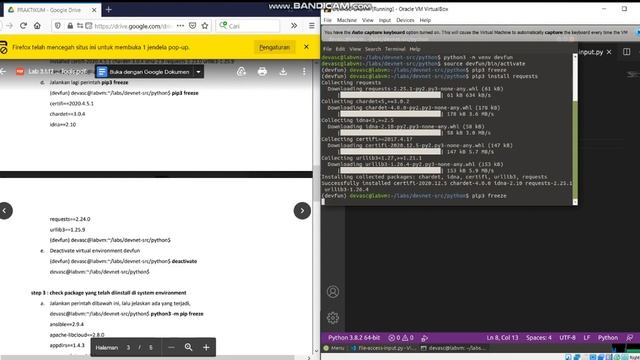640x360 pixels.
Task: Switch to devasc@labvm terminal taskbar item
Action: point(453,348)
